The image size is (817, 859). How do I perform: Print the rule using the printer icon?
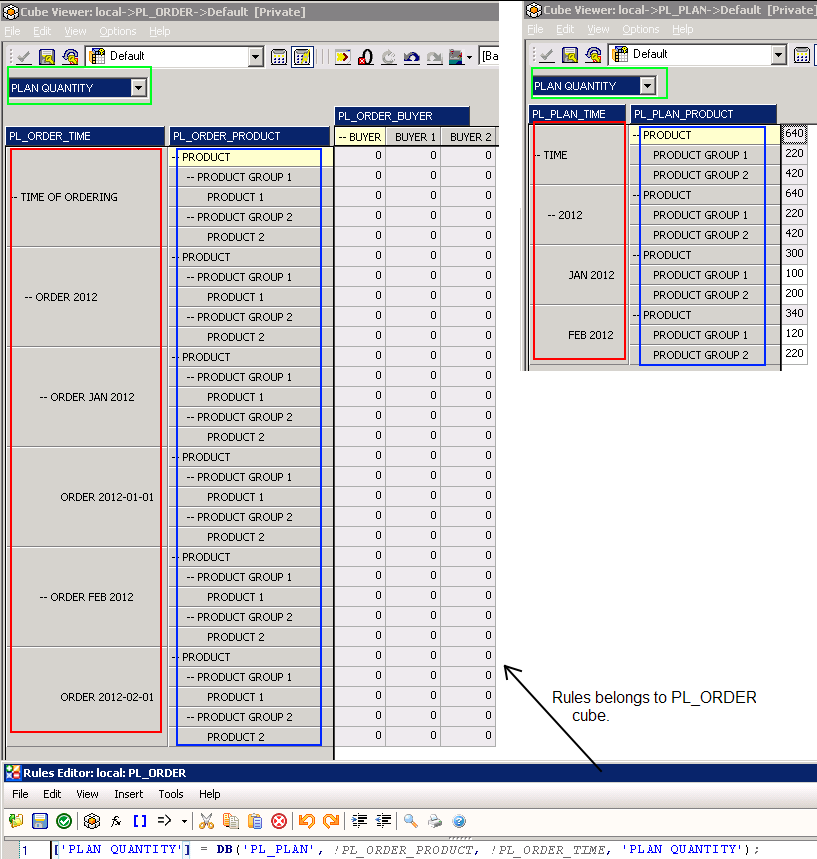pyautogui.click(x=435, y=821)
